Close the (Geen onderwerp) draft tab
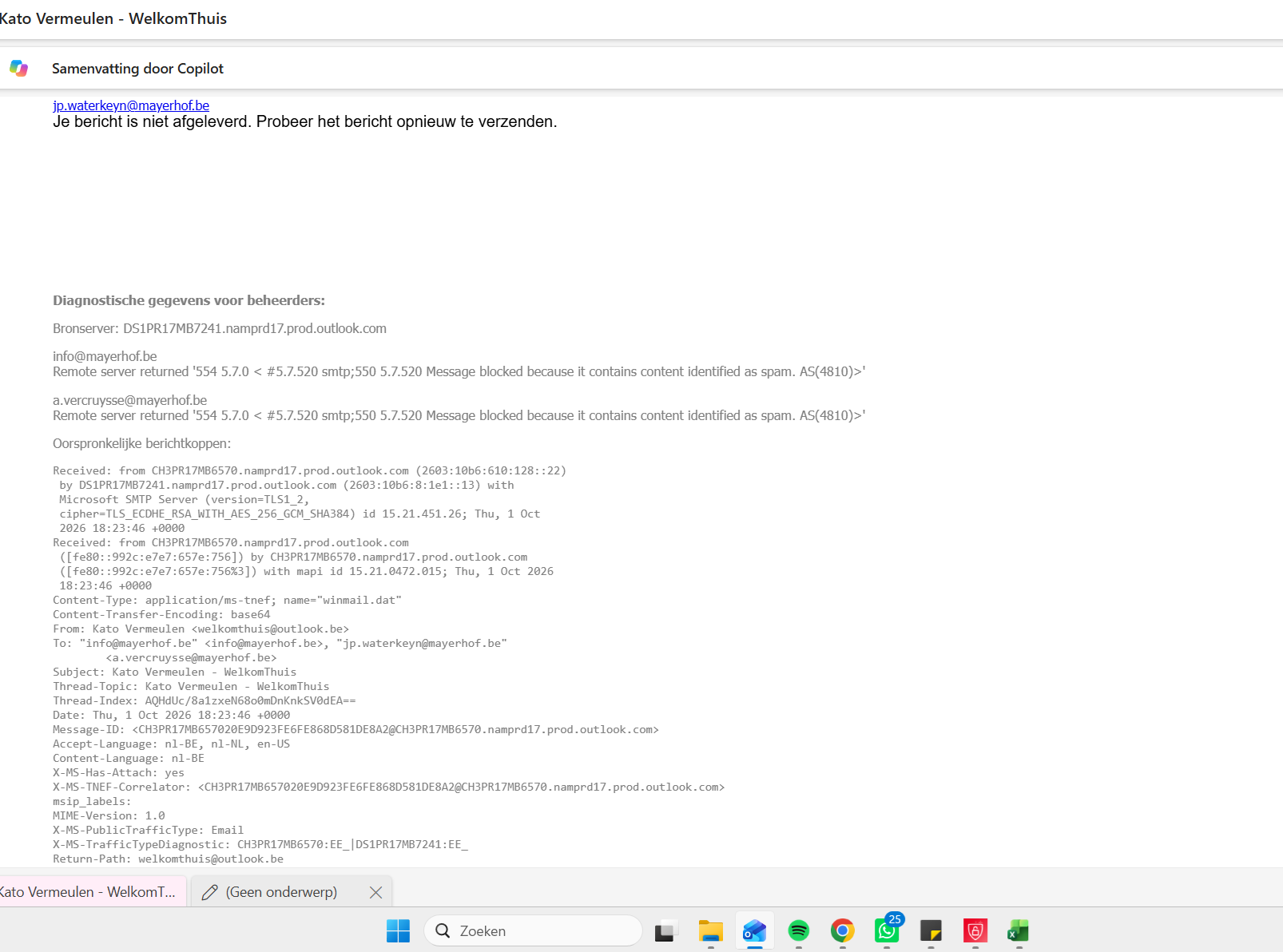1283x952 pixels. (375, 892)
